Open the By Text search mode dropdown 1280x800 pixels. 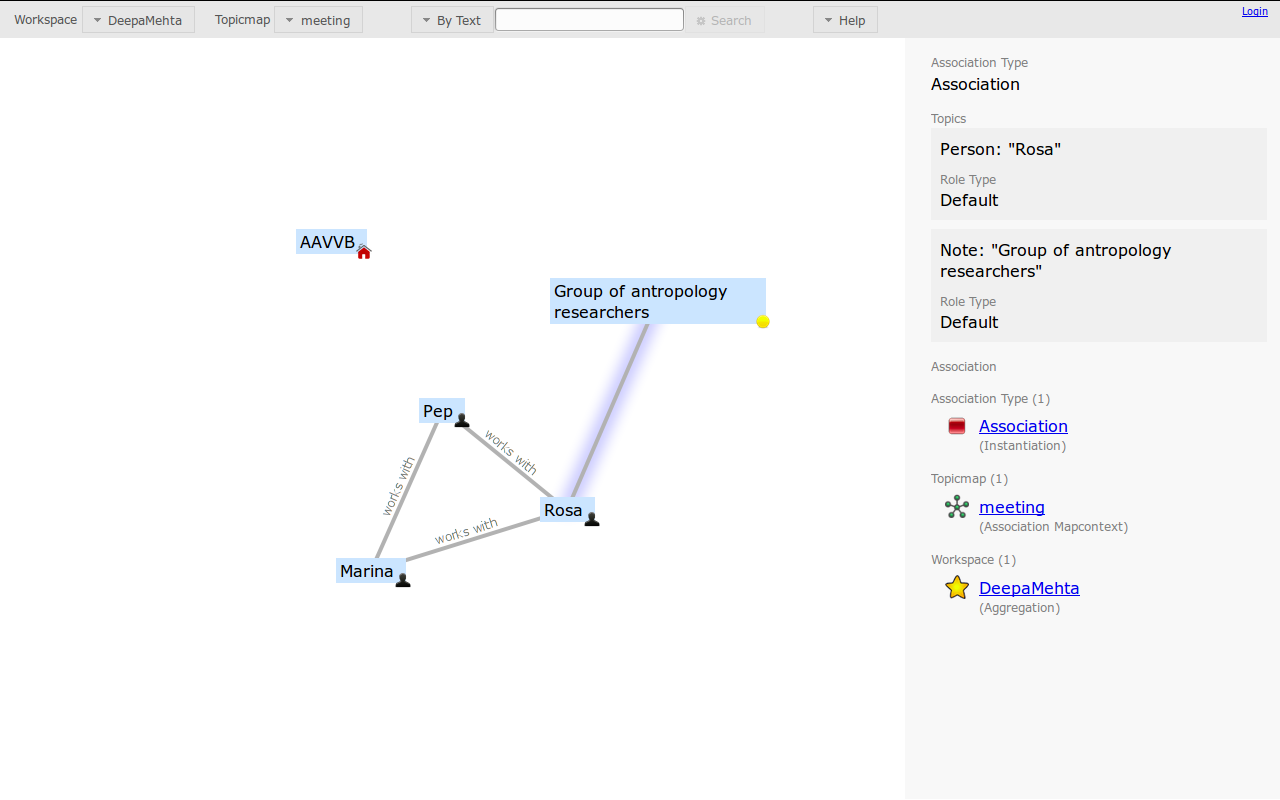[x=452, y=20]
